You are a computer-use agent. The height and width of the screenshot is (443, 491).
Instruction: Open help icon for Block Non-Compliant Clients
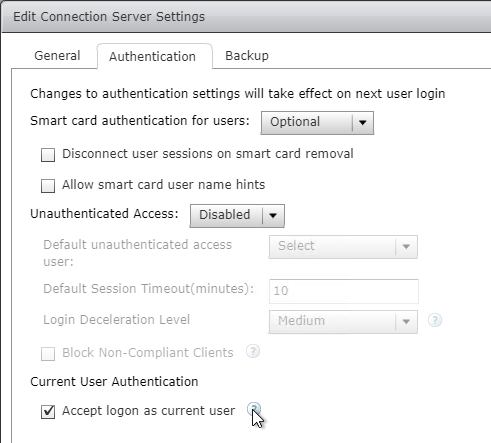(x=253, y=351)
